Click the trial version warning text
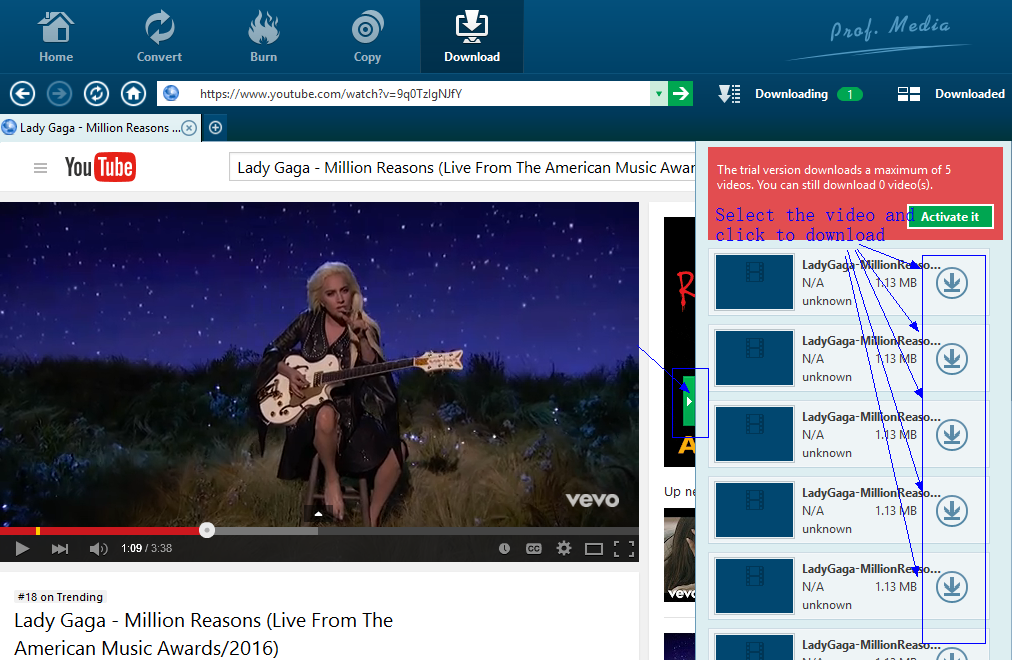The height and width of the screenshot is (660, 1012). point(833,177)
